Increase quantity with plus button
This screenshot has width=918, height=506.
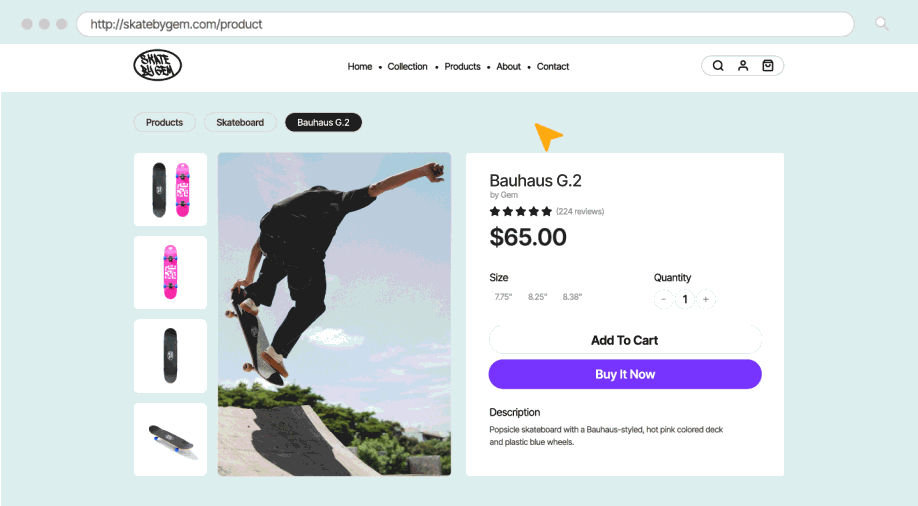point(706,299)
